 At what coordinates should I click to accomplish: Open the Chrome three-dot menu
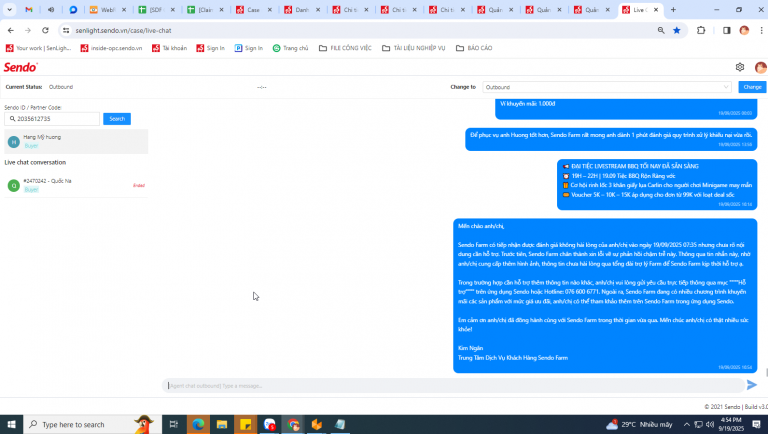(761, 30)
